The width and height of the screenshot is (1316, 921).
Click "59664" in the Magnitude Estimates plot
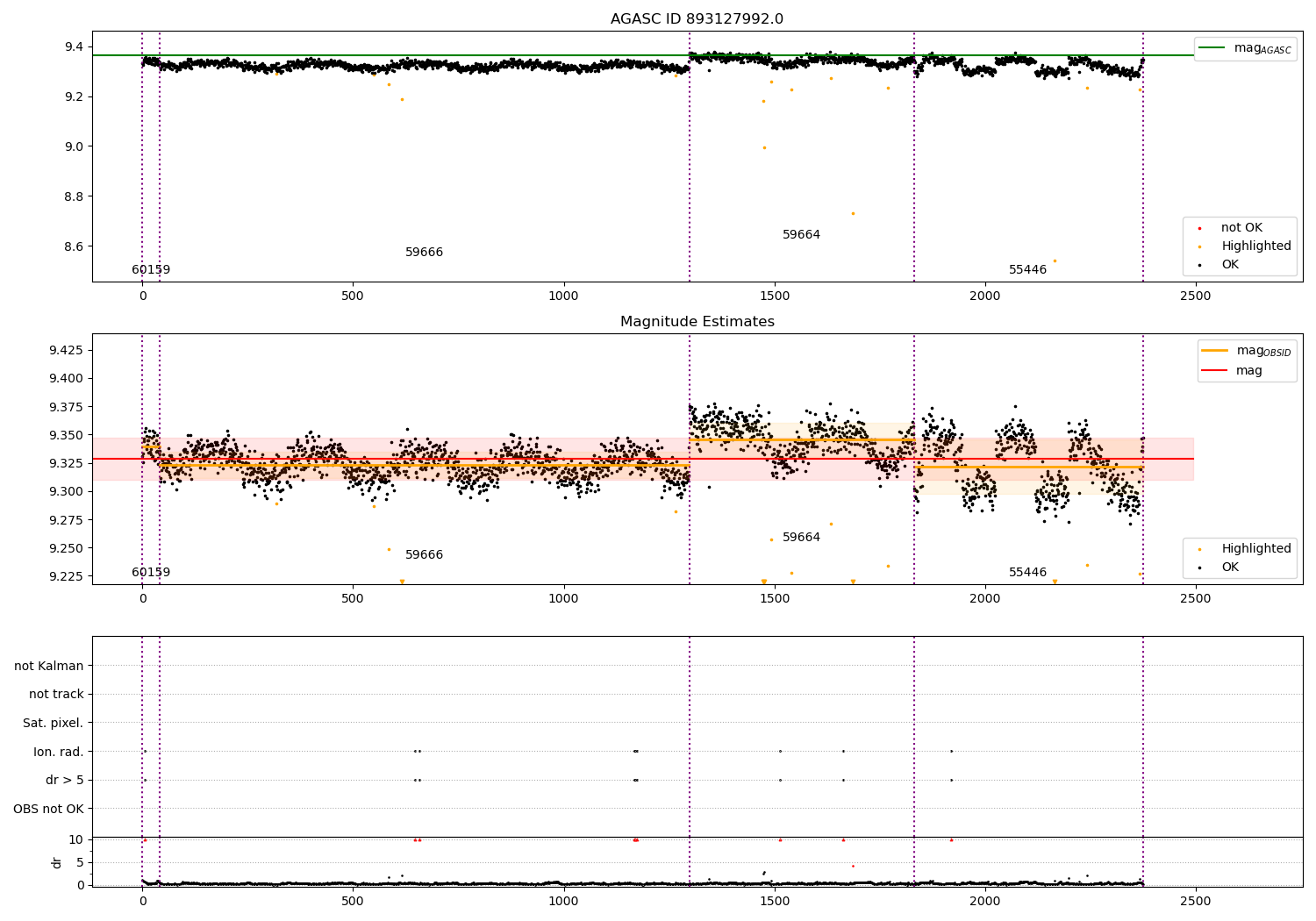click(801, 538)
